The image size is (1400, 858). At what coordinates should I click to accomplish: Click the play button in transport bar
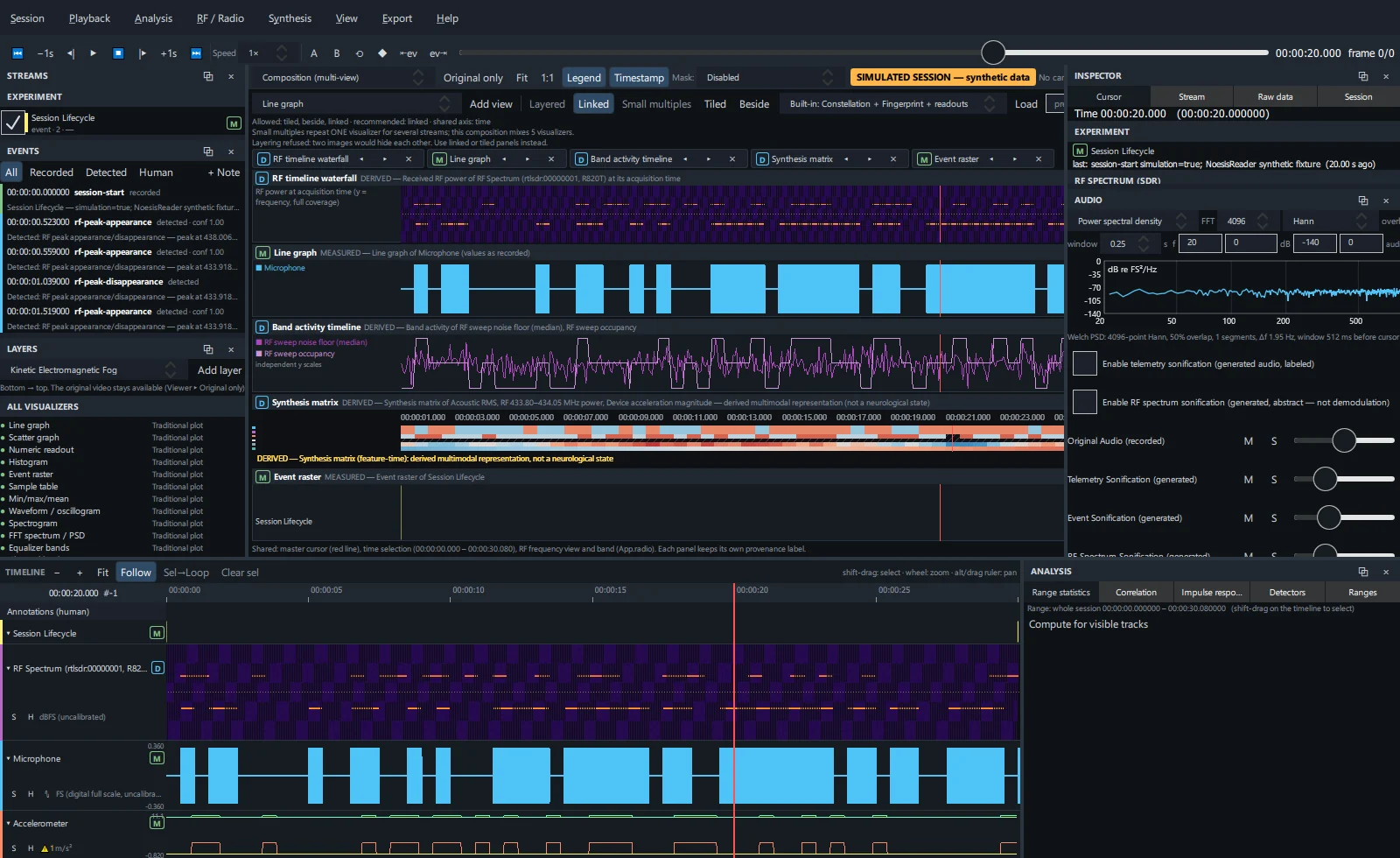click(x=94, y=53)
